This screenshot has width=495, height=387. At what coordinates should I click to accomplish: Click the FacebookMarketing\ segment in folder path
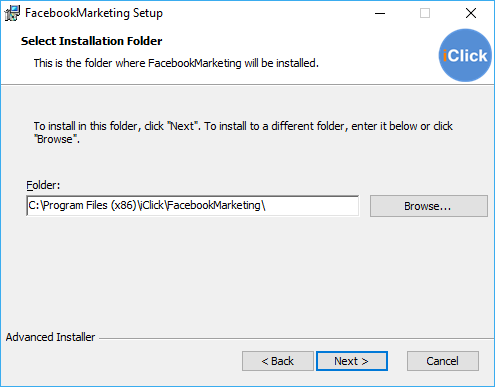pyautogui.click(x=216, y=205)
